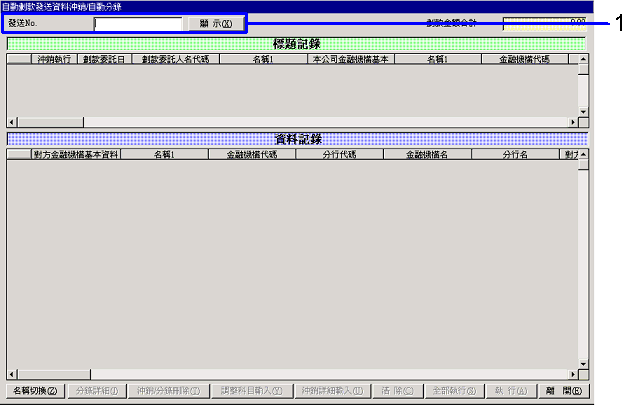Click the 名稱切換 button
626x407 pixels.
[x=35, y=390]
